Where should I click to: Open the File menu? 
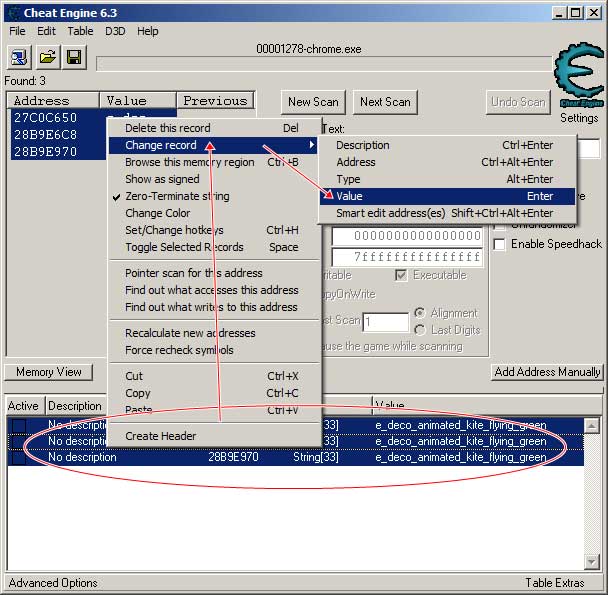click(17, 31)
